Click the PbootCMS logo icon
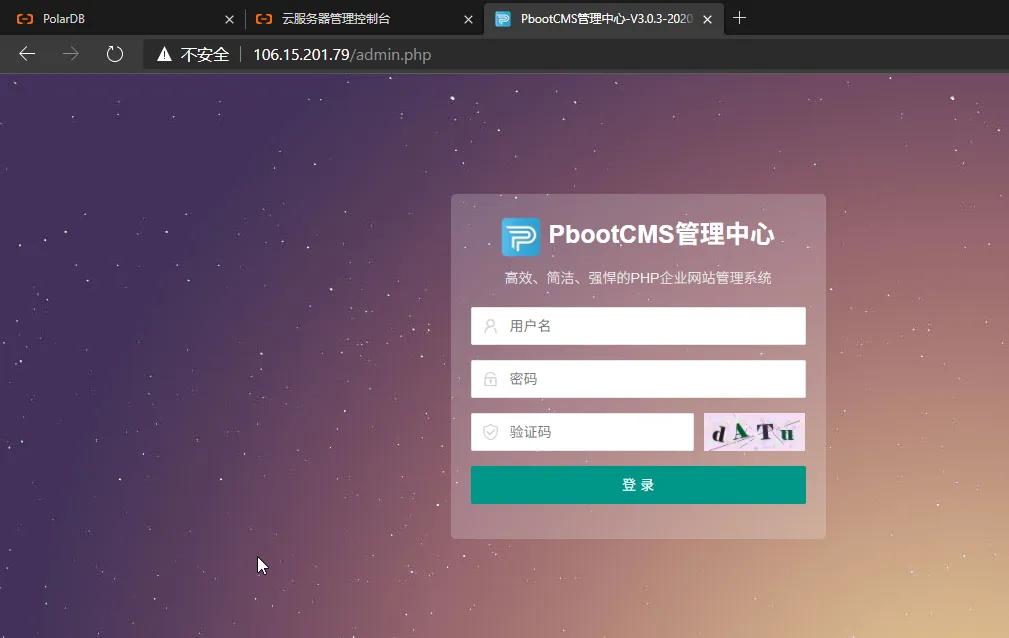The image size is (1009, 638). tap(521, 236)
